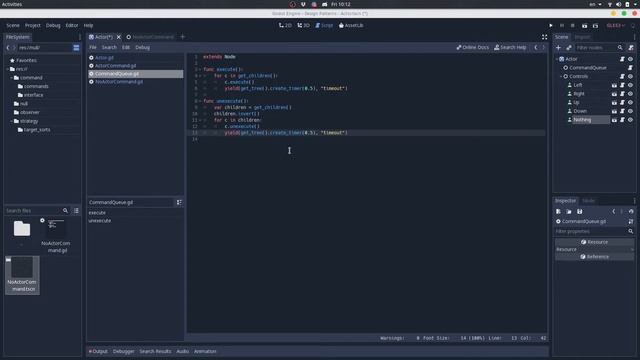Screen dimensions: 640x360
Task: Add a new node with plus icon
Action: pyautogui.click(x=558, y=48)
